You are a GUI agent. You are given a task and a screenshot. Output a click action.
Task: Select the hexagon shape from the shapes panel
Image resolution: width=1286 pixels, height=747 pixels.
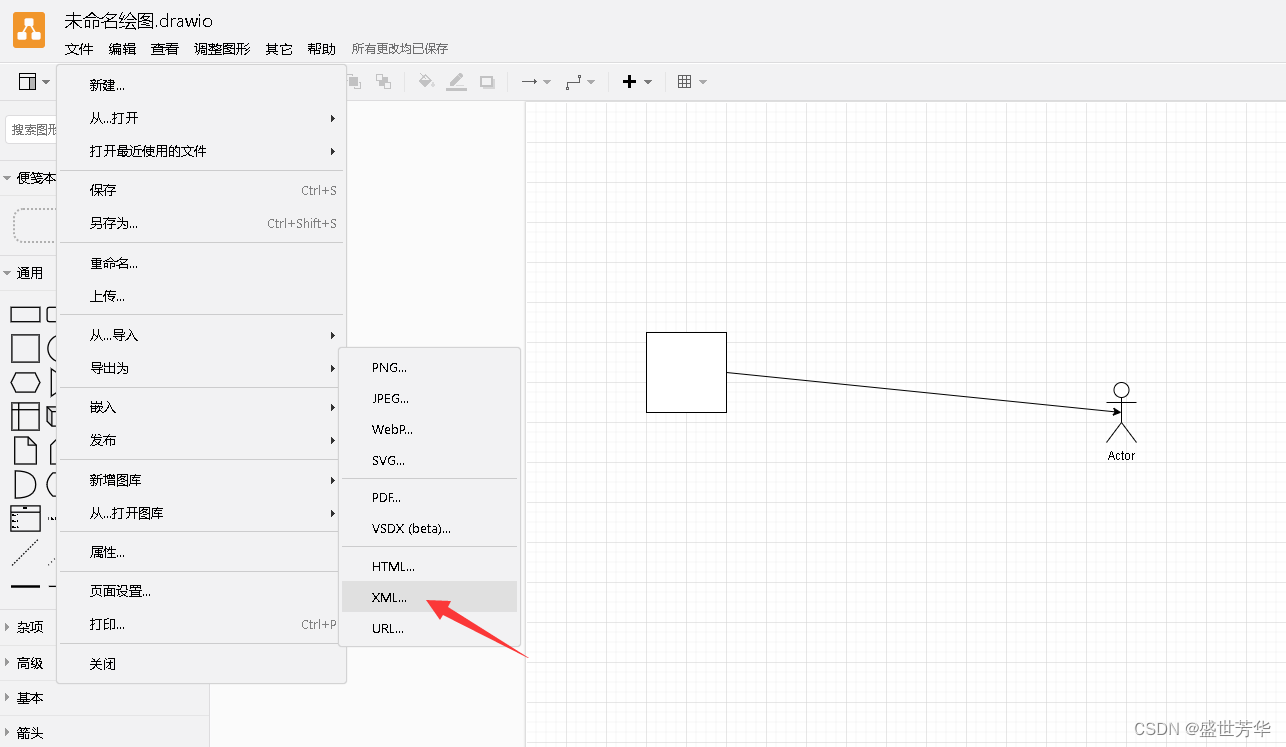(x=26, y=381)
